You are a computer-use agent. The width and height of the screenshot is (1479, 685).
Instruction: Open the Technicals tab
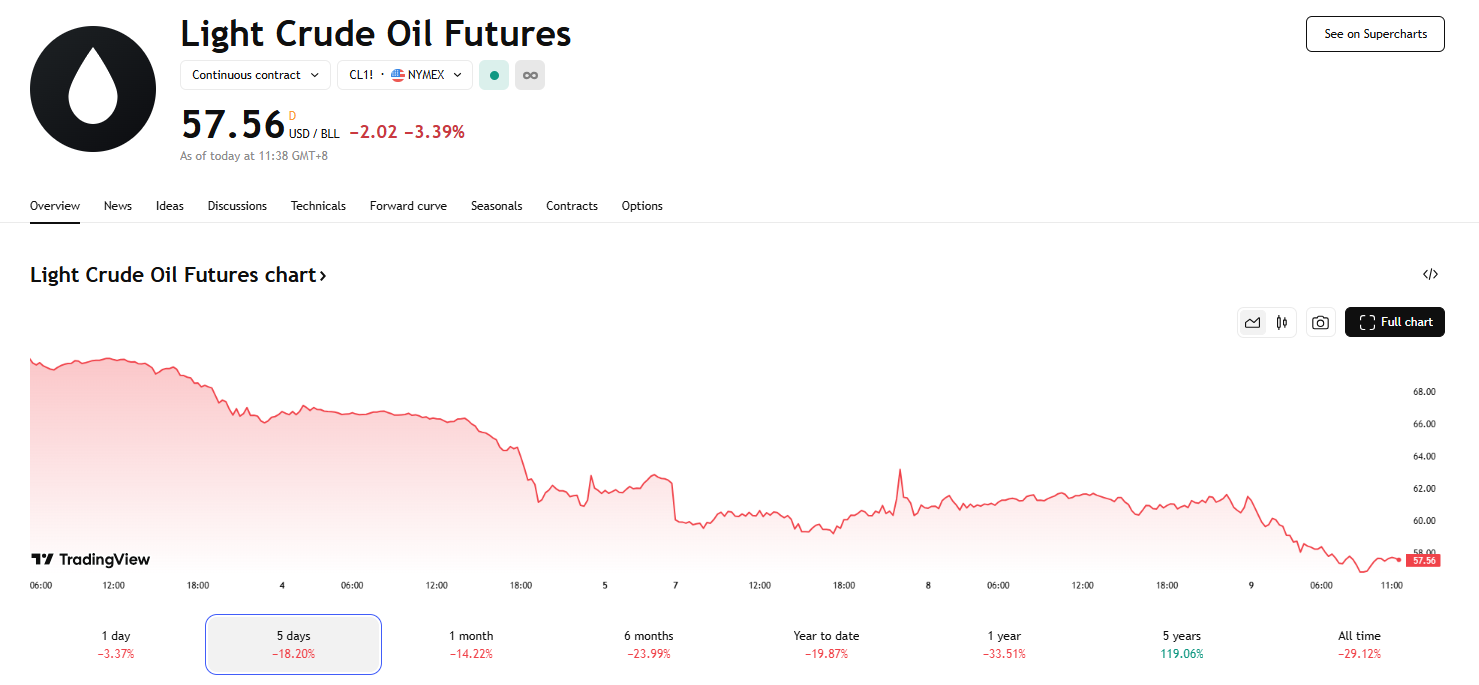pyautogui.click(x=318, y=206)
